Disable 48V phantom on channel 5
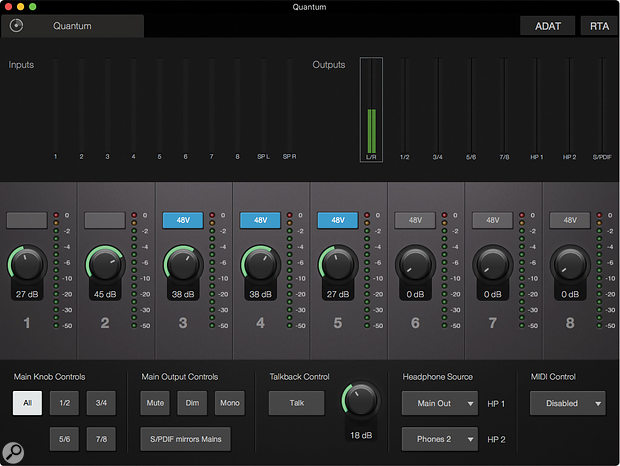The width and height of the screenshot is (620, 466). point(338,220)
